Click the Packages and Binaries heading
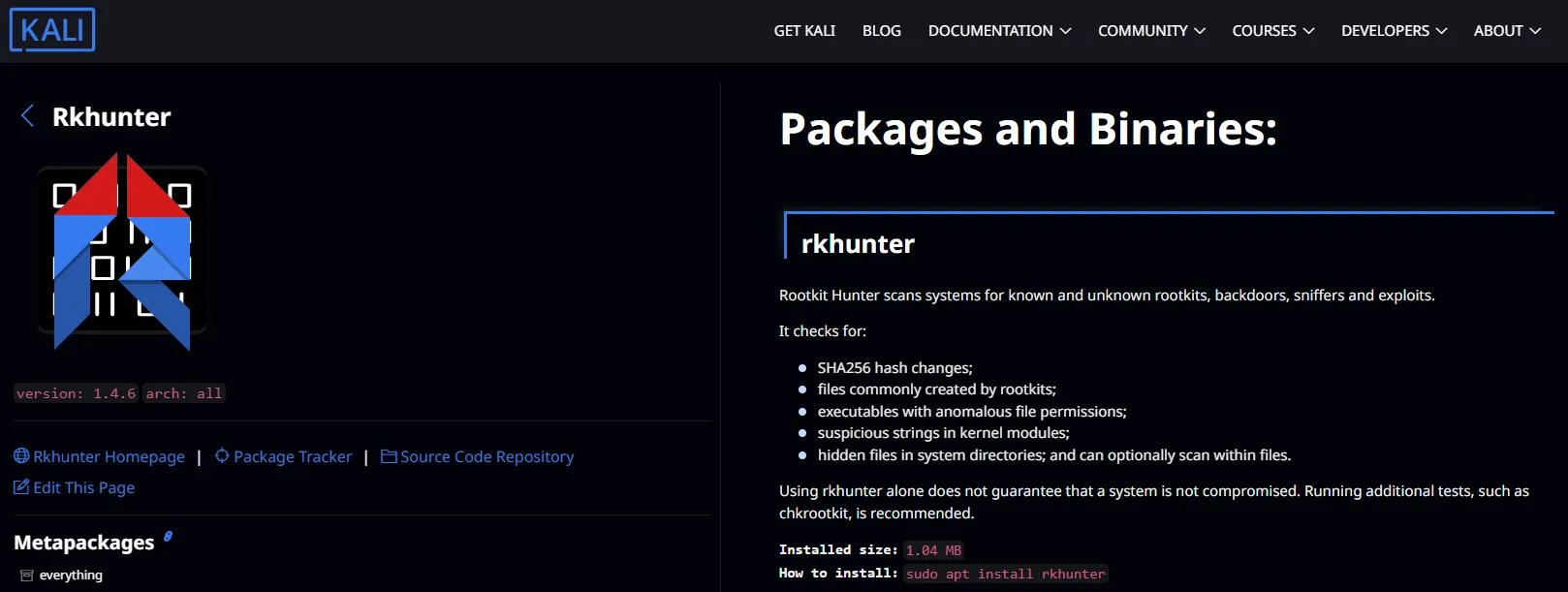 [x=1028, y=129]
